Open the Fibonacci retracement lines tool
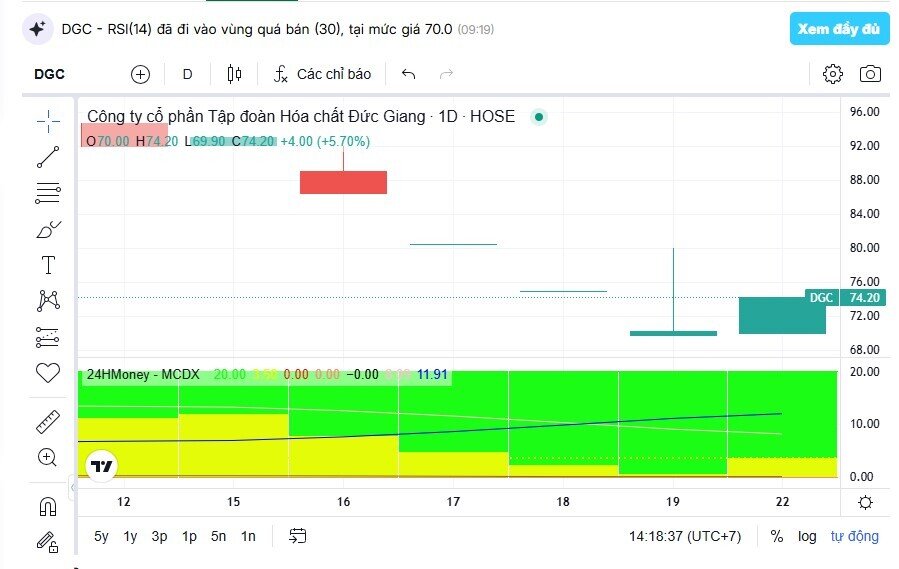The width and height of the screenshot is (899, 569). click(x=48, y=193)
